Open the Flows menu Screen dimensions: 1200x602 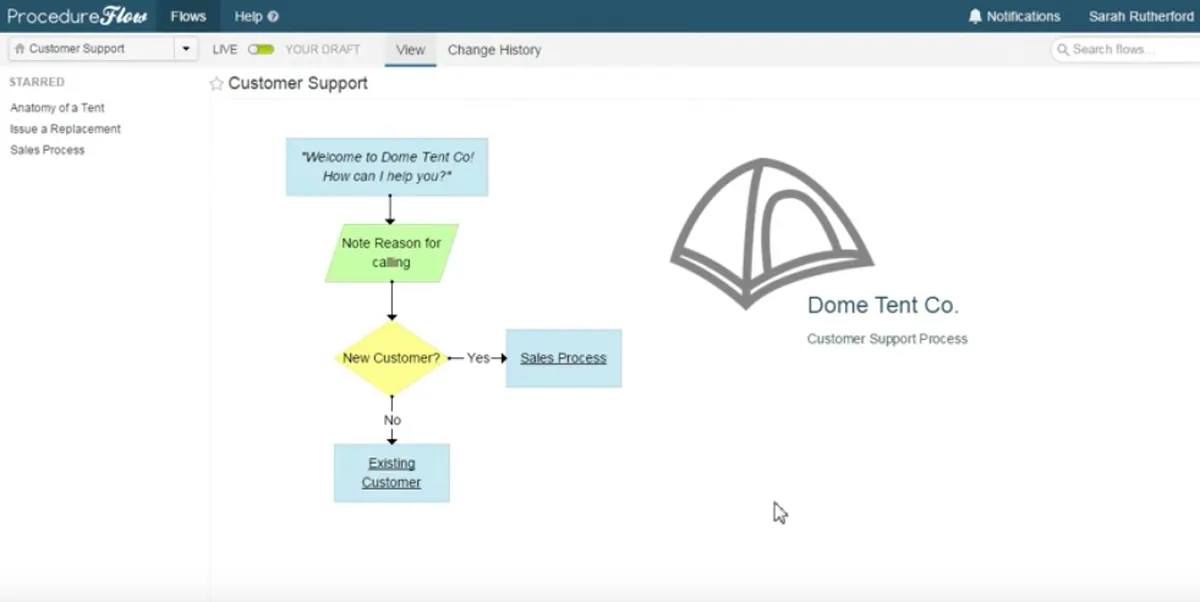188,16
